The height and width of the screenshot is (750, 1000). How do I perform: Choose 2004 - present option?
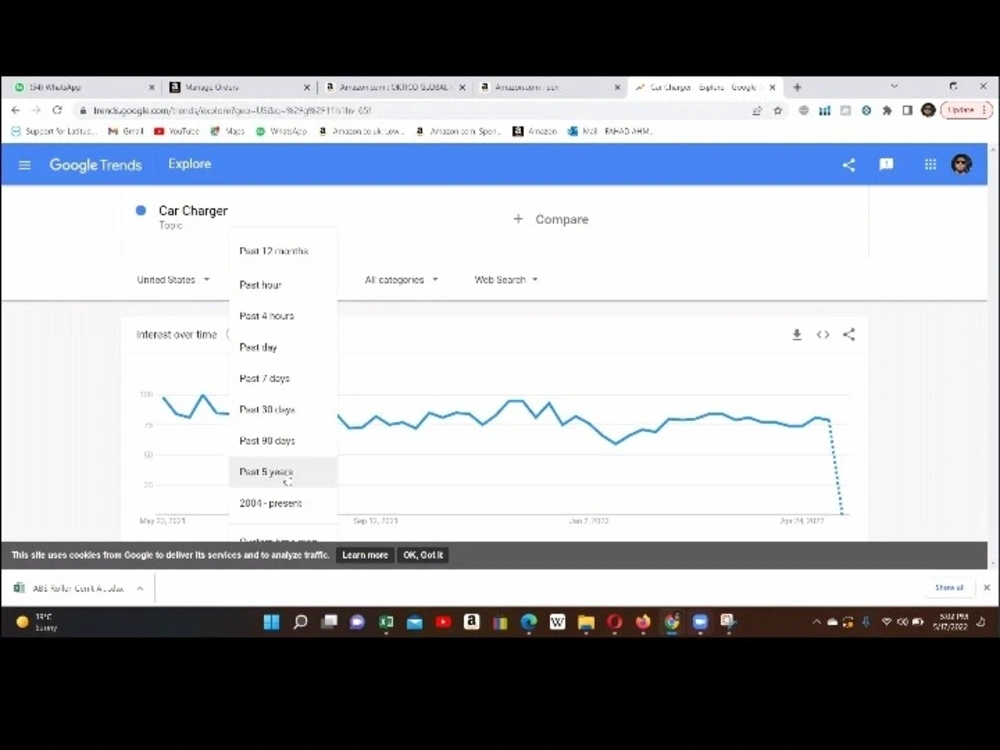click(283, 503)
